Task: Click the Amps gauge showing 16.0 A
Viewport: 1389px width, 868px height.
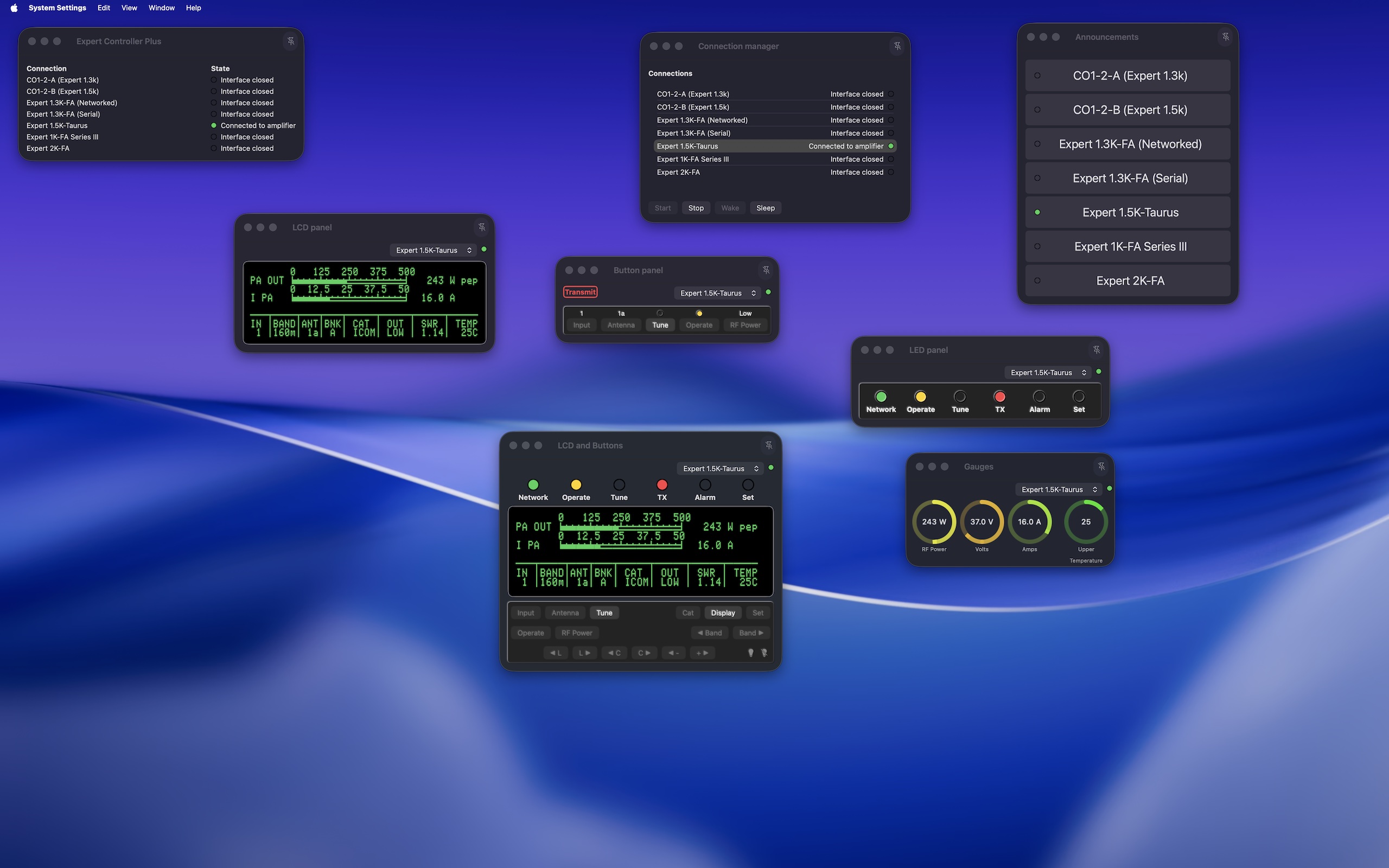Action: click(1029, 522)
